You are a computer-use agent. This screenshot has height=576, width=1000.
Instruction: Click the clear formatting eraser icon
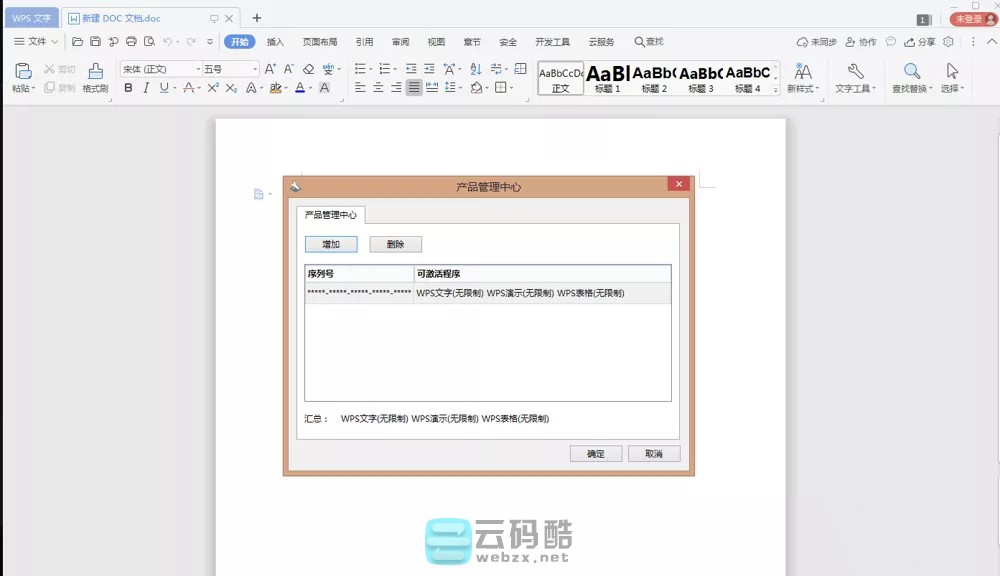pyautogui.click(x=308, y=69)
